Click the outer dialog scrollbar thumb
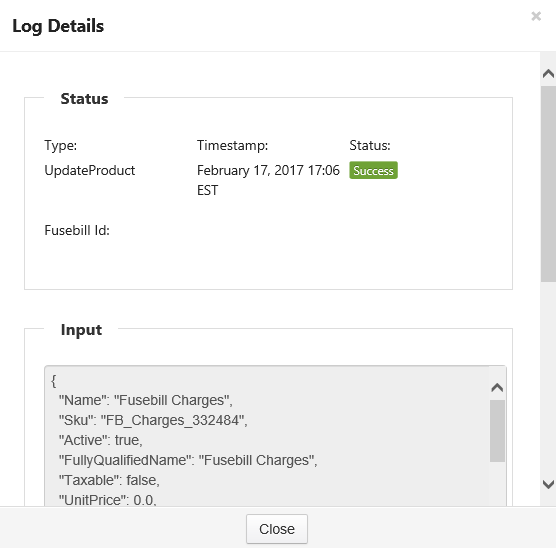Screen dimensions: 556x548 pos(548,184)
